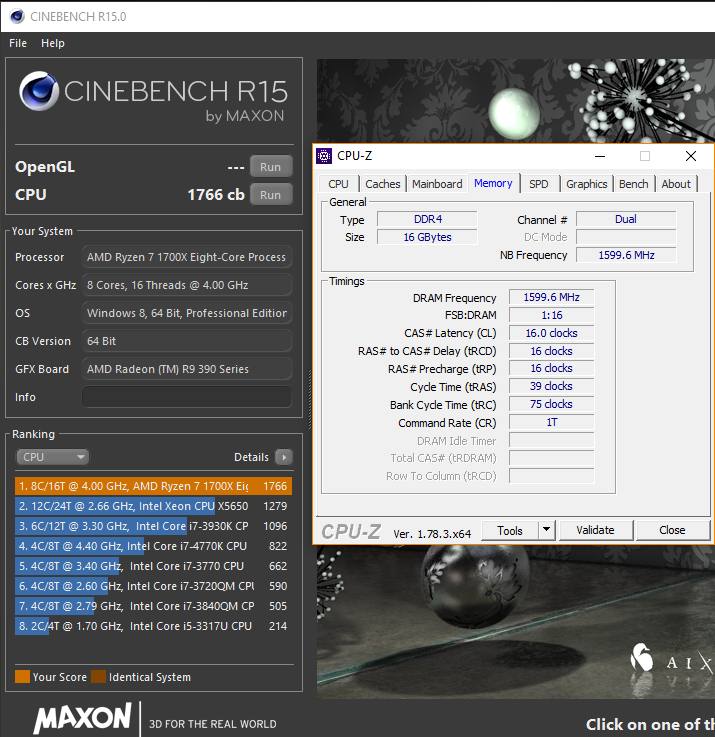This screenshot has height=737, width=715.
Task: Click the CPU score 1766 cb
Action: tap(216, 195)
